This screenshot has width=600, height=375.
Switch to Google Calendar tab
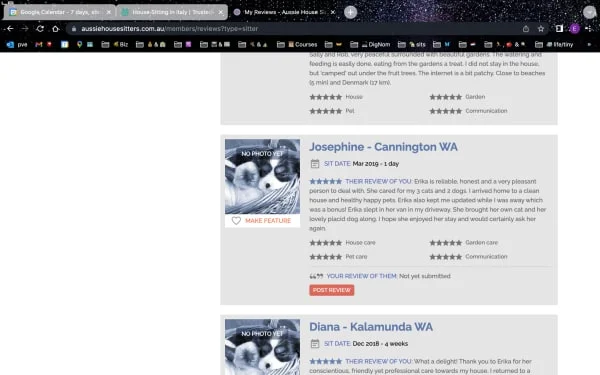pos(59,12)
